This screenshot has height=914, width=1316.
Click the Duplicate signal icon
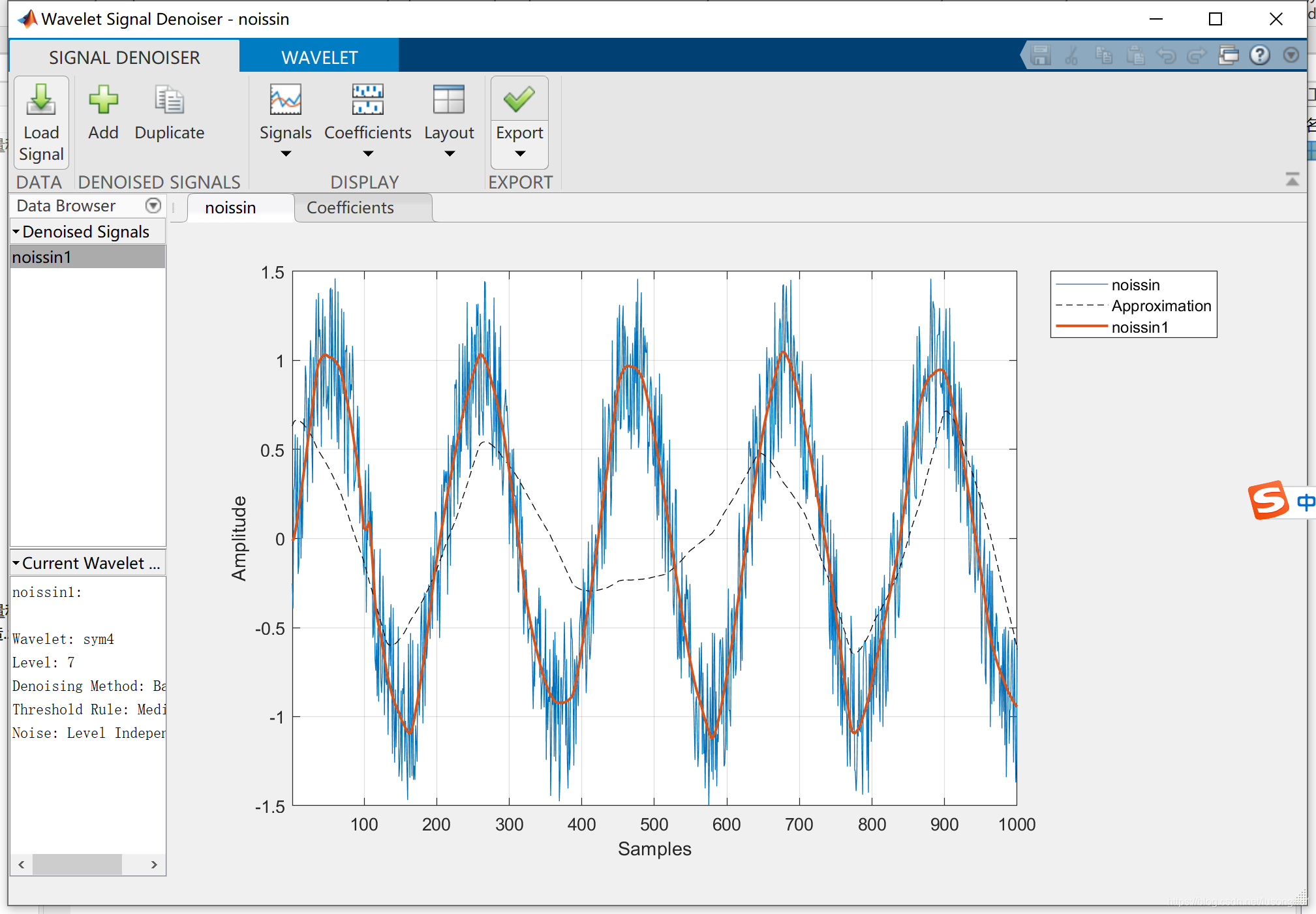click(169, 100)
